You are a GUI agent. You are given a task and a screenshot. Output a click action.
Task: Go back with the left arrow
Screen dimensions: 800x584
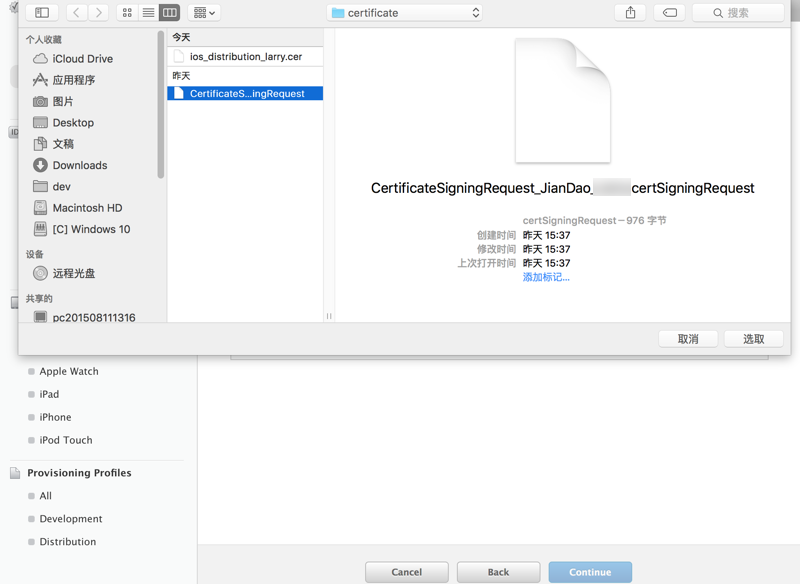[x=77, y=12]
